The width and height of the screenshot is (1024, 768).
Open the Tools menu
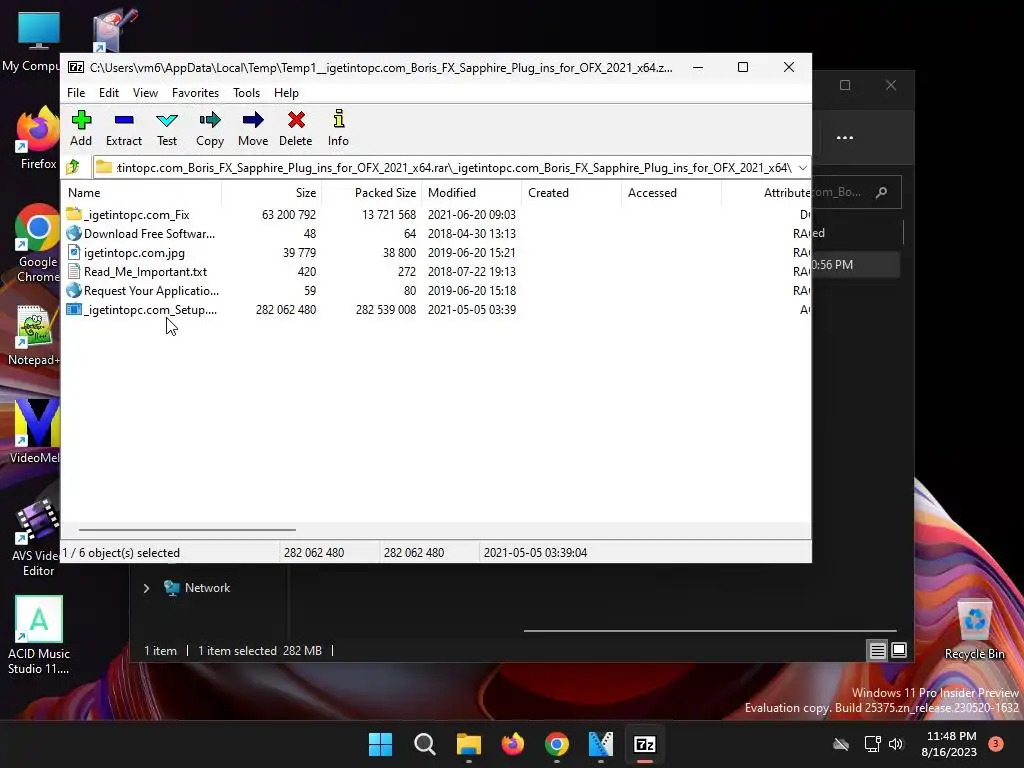click(246, 93)
